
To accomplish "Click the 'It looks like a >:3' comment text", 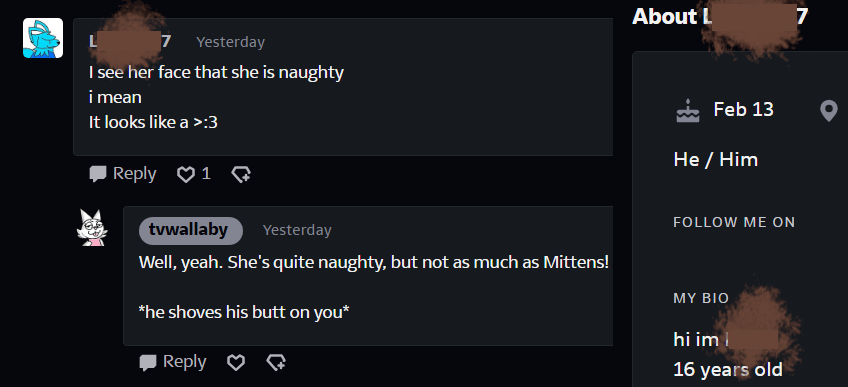I will coord(153,122).
